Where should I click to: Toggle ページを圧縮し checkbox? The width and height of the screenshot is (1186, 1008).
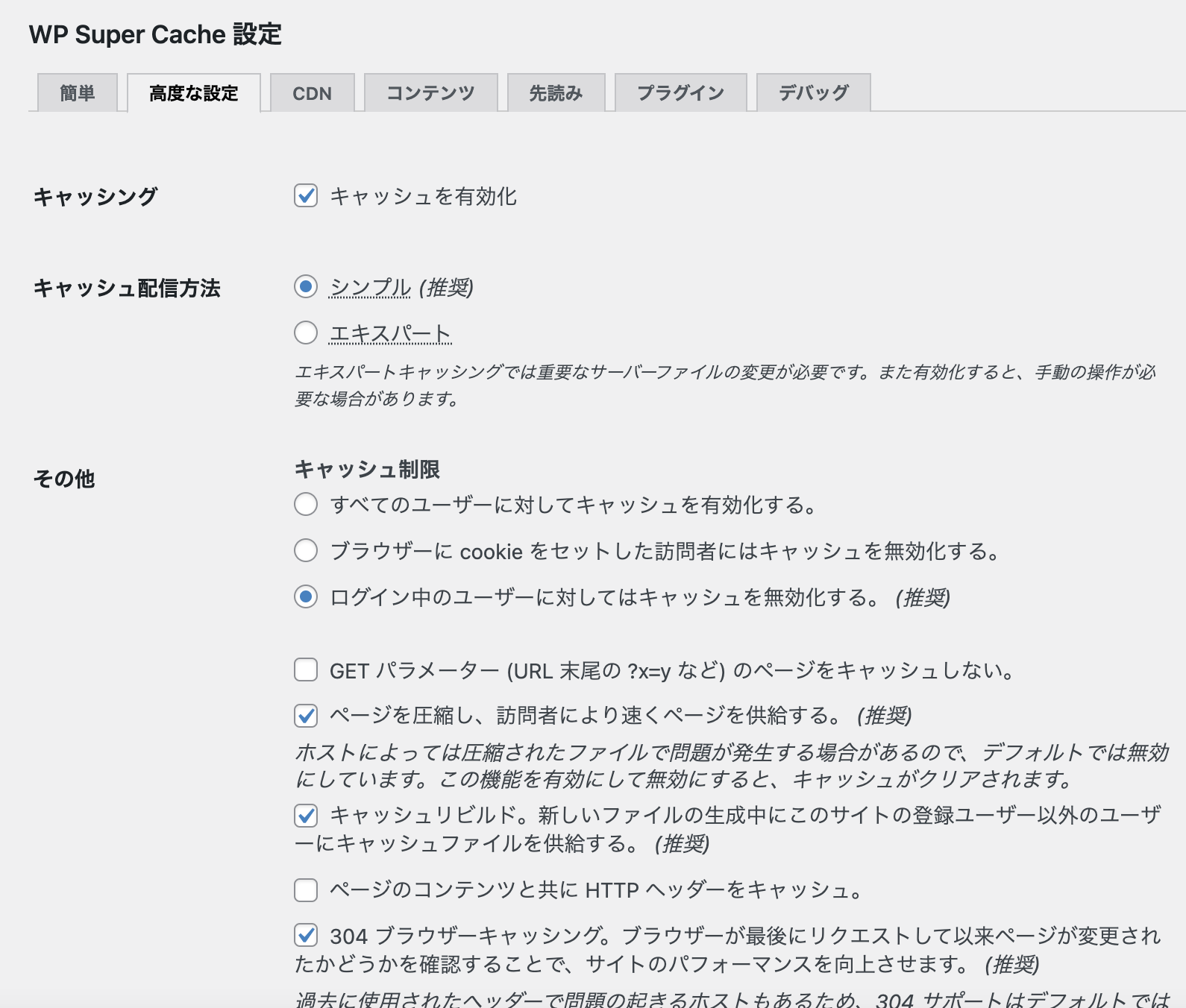306,716
